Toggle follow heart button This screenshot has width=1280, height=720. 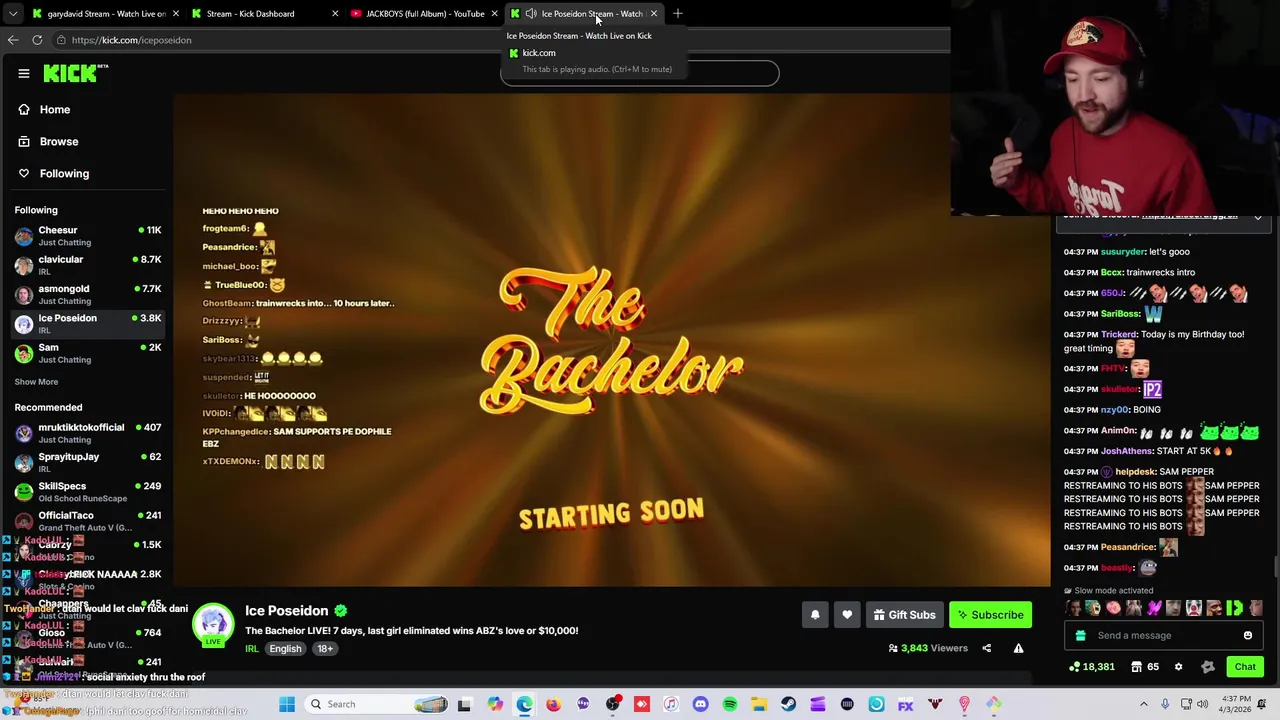pyautogui.click(x=847, y=615)
